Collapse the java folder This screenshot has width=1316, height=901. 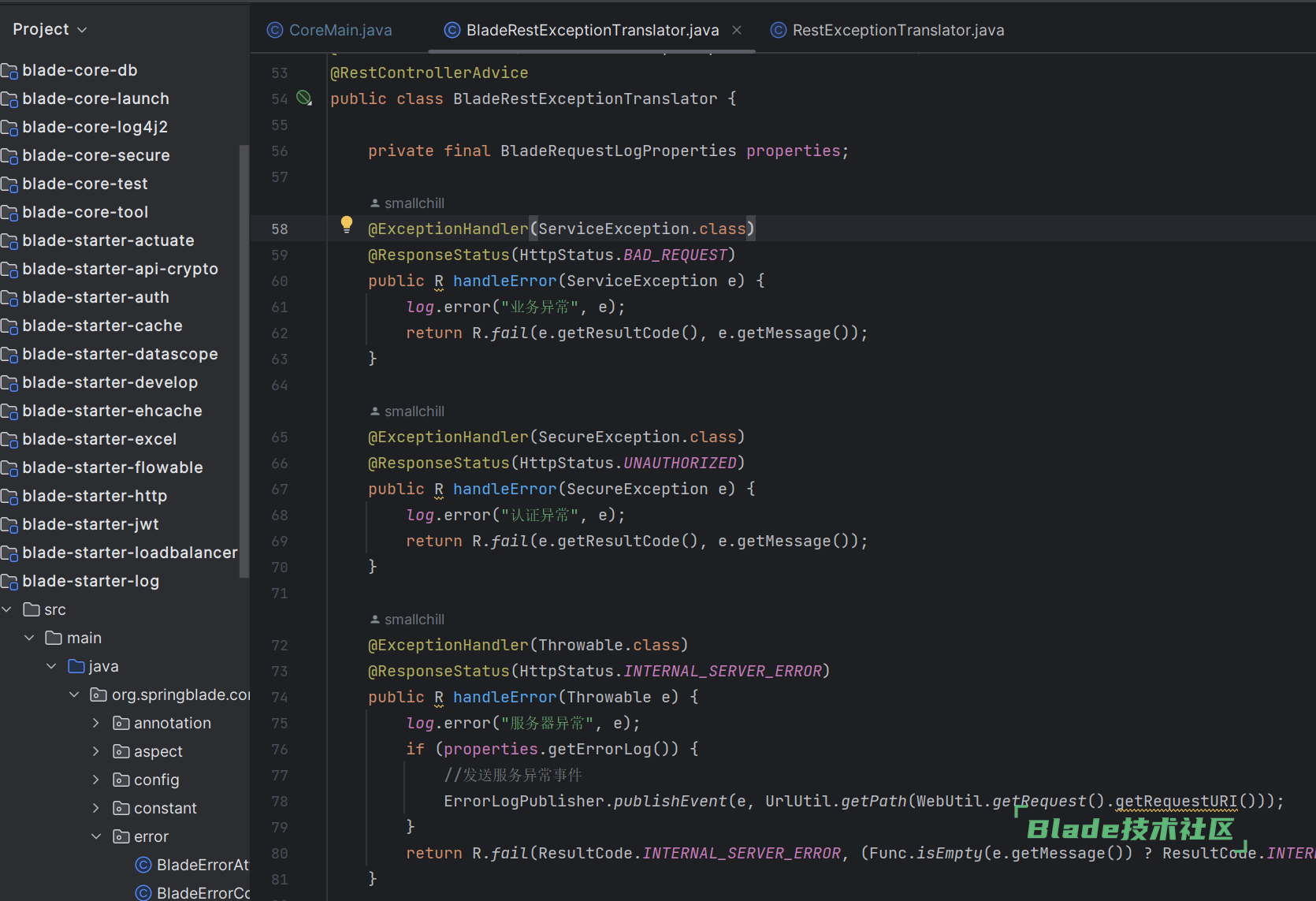click(51, 666)
